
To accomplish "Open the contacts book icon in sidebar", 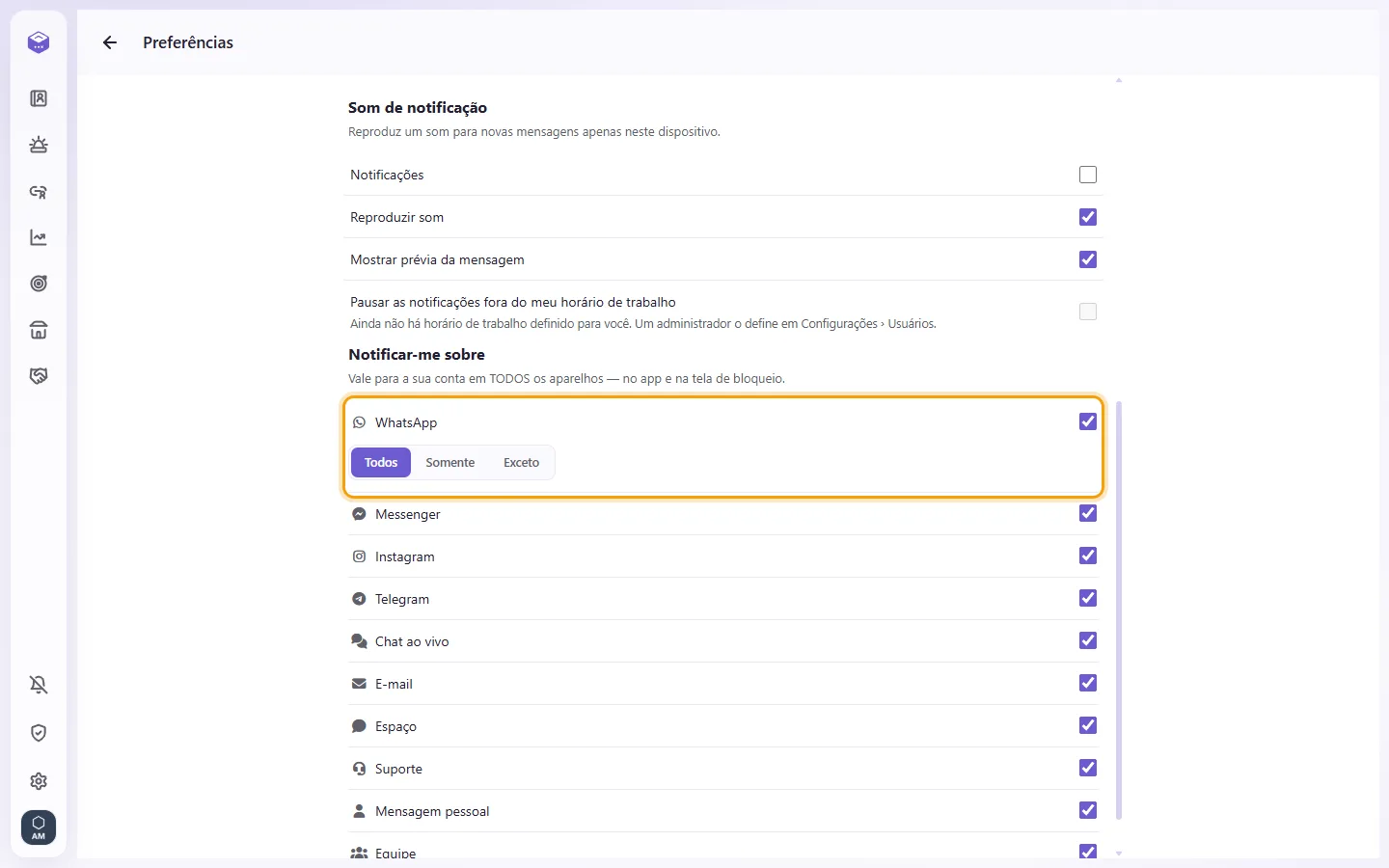I will coord(39,98).
